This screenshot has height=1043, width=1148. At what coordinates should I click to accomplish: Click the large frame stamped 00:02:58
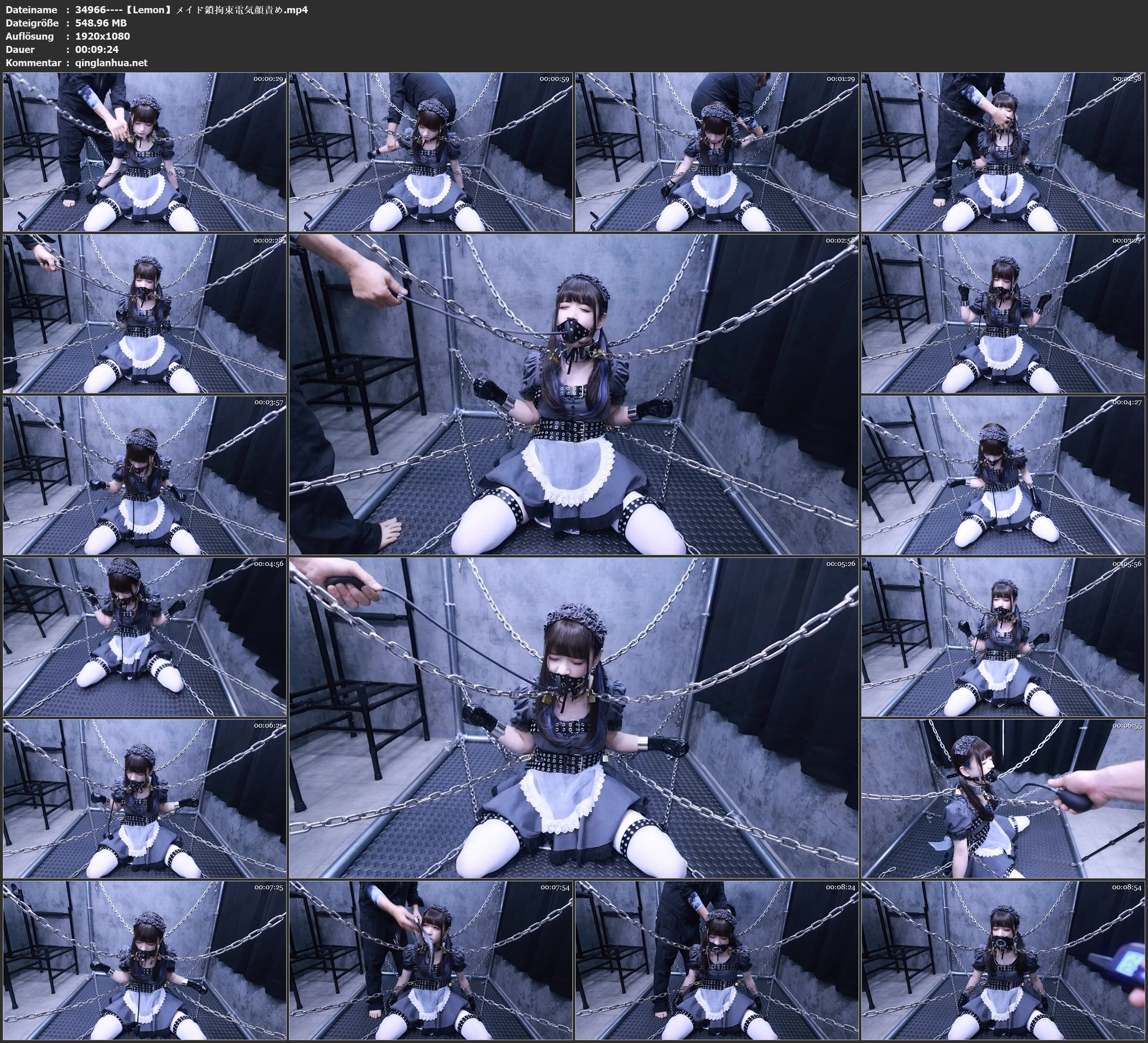(x=573, y=394)
